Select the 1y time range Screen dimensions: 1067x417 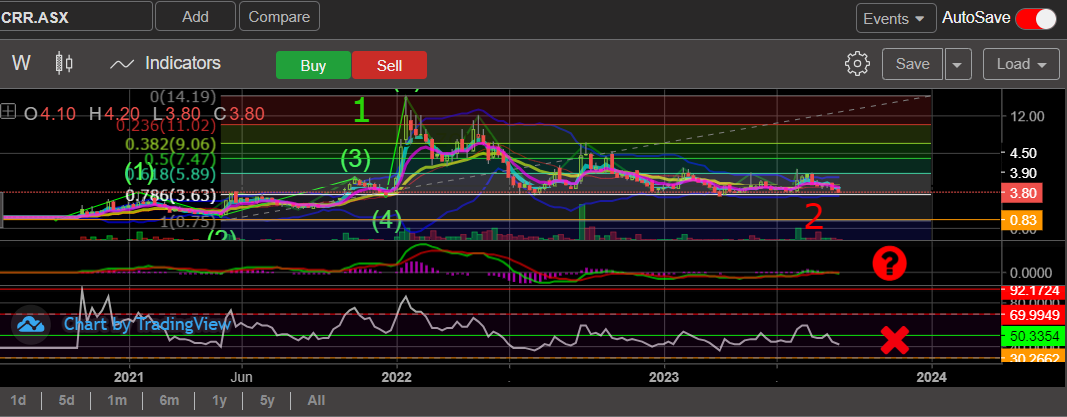click(x=219, y=400)
